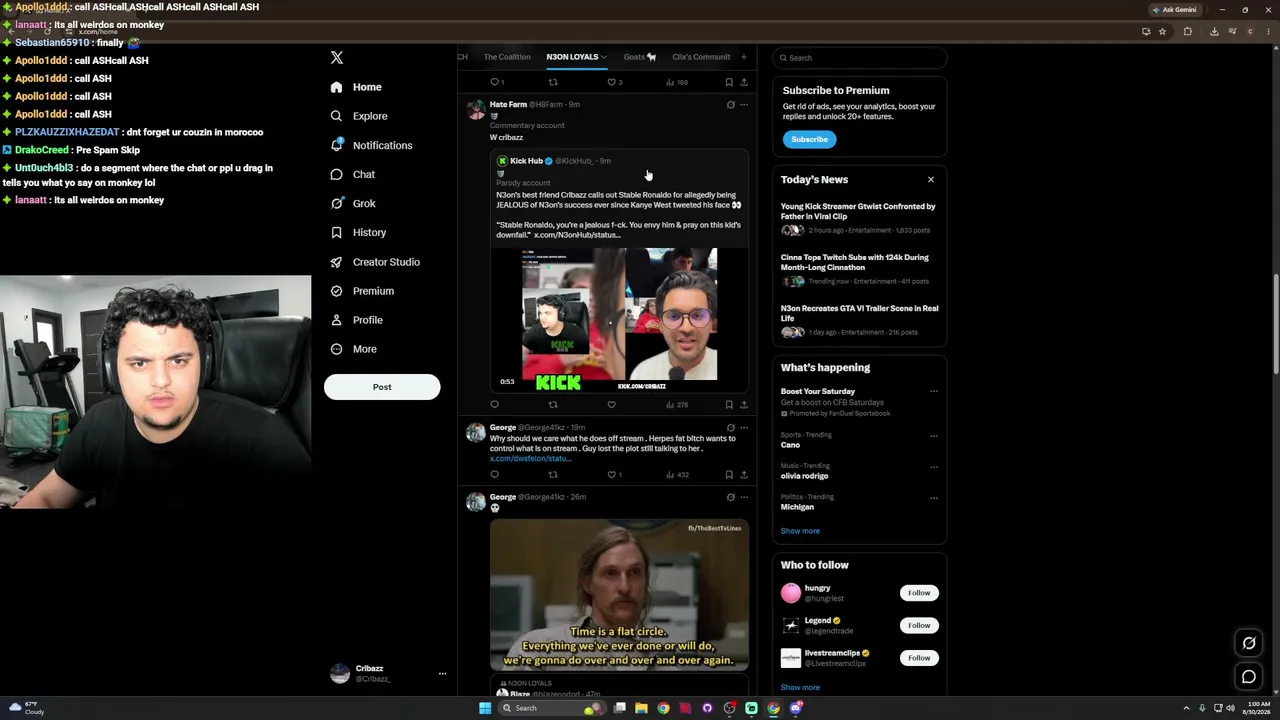
Task: Open the Time is a flat circle GIF
Action: pos(619,595)
